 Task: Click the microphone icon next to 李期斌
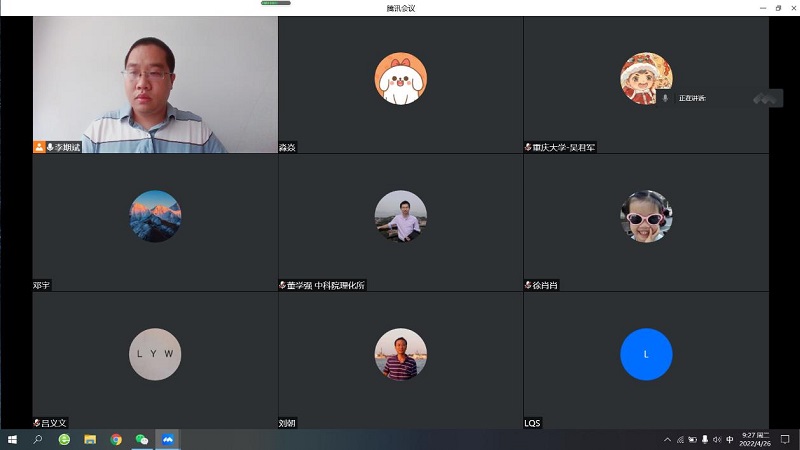[50, 147]
